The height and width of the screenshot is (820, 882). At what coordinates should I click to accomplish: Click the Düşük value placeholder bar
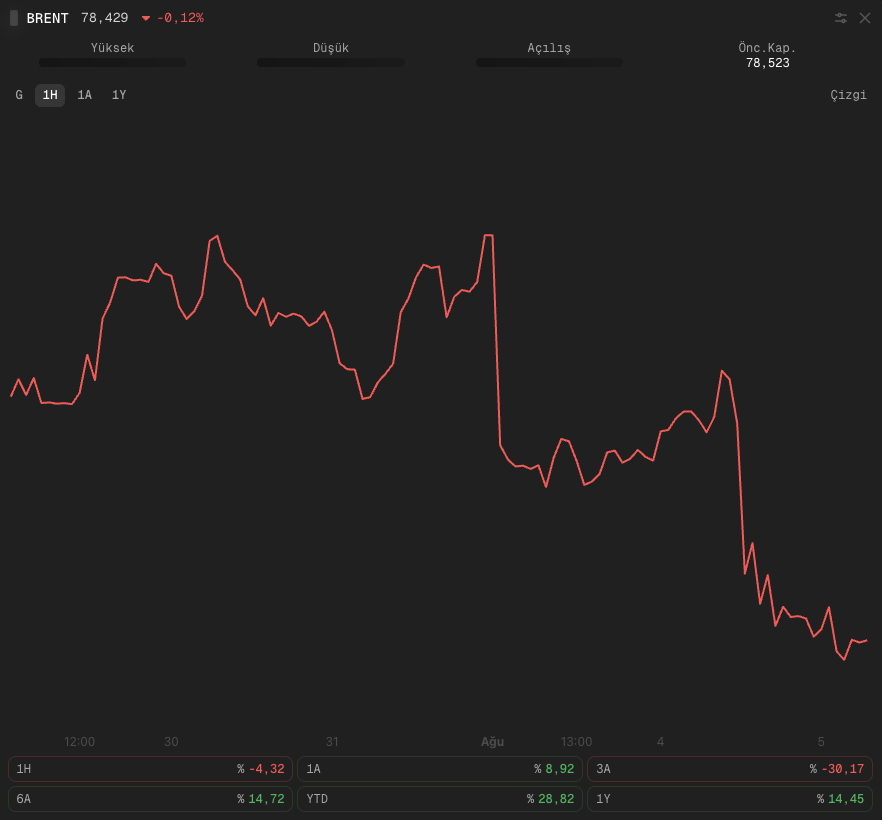[x=331, y=62]
